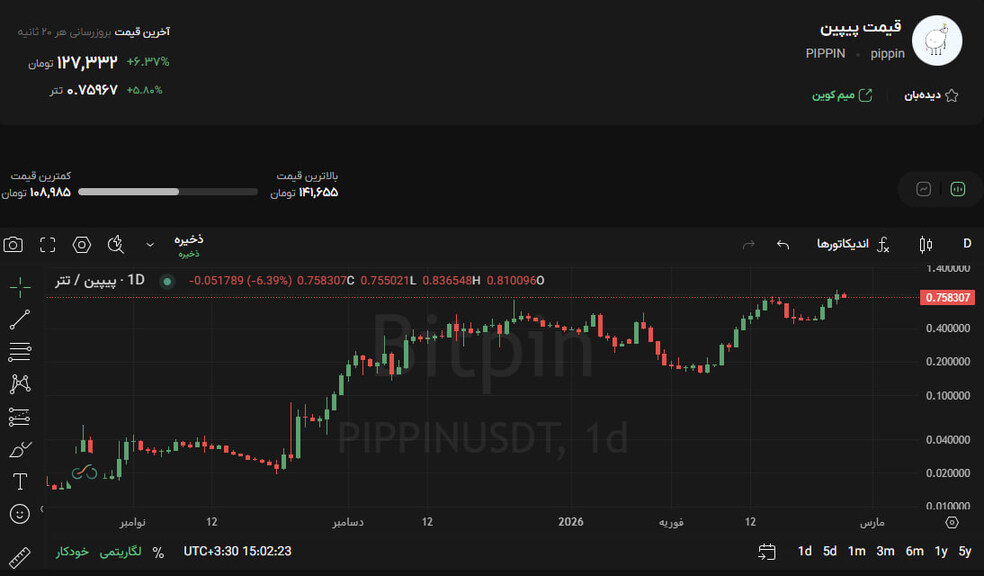Click the 2026 time axis label
Image resolution: width=984 pixels, height=576 pixels.
click(x=570, y=522)
